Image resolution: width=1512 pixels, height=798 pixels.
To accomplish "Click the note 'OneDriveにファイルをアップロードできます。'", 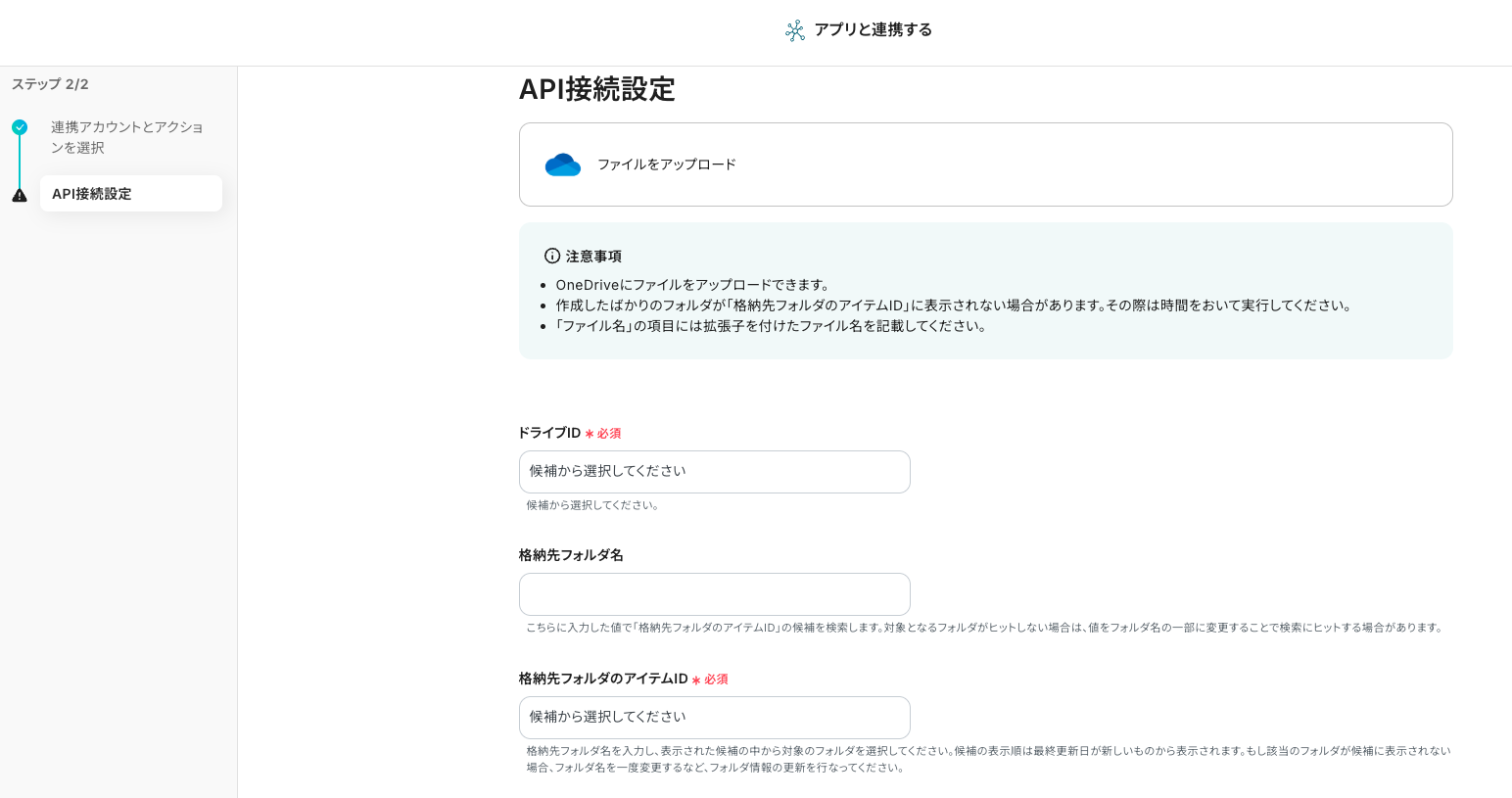I will 694,285.
